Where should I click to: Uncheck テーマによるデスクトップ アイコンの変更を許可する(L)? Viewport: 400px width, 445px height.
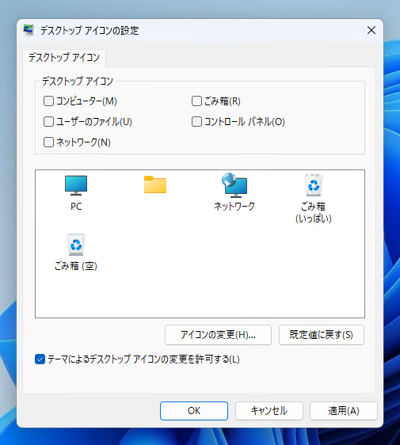click(x=40, y=359)
